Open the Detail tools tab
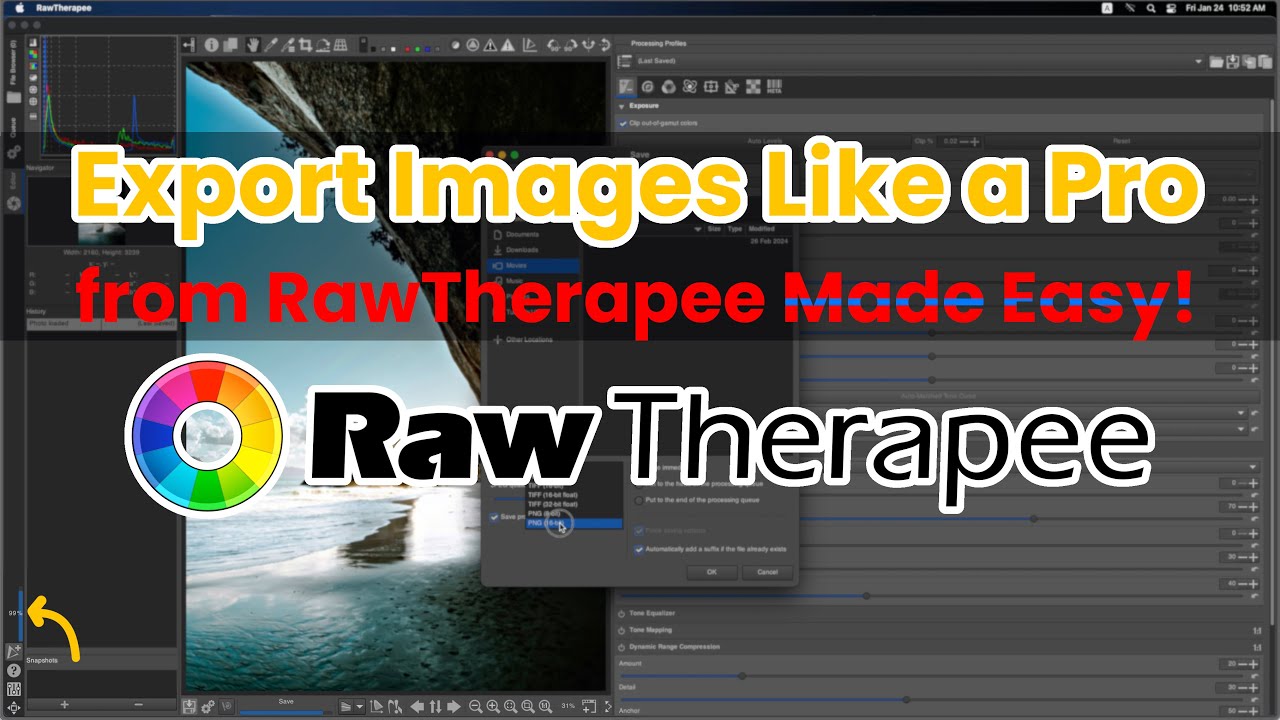This screenshot has height=720, width=1280. tap(648, 87)
